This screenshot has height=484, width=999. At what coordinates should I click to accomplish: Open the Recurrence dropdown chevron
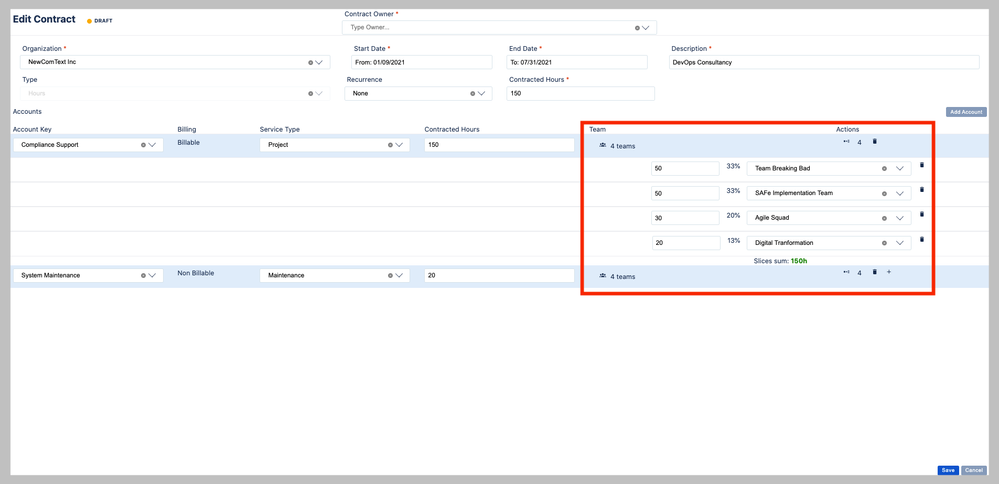[481, 93]
